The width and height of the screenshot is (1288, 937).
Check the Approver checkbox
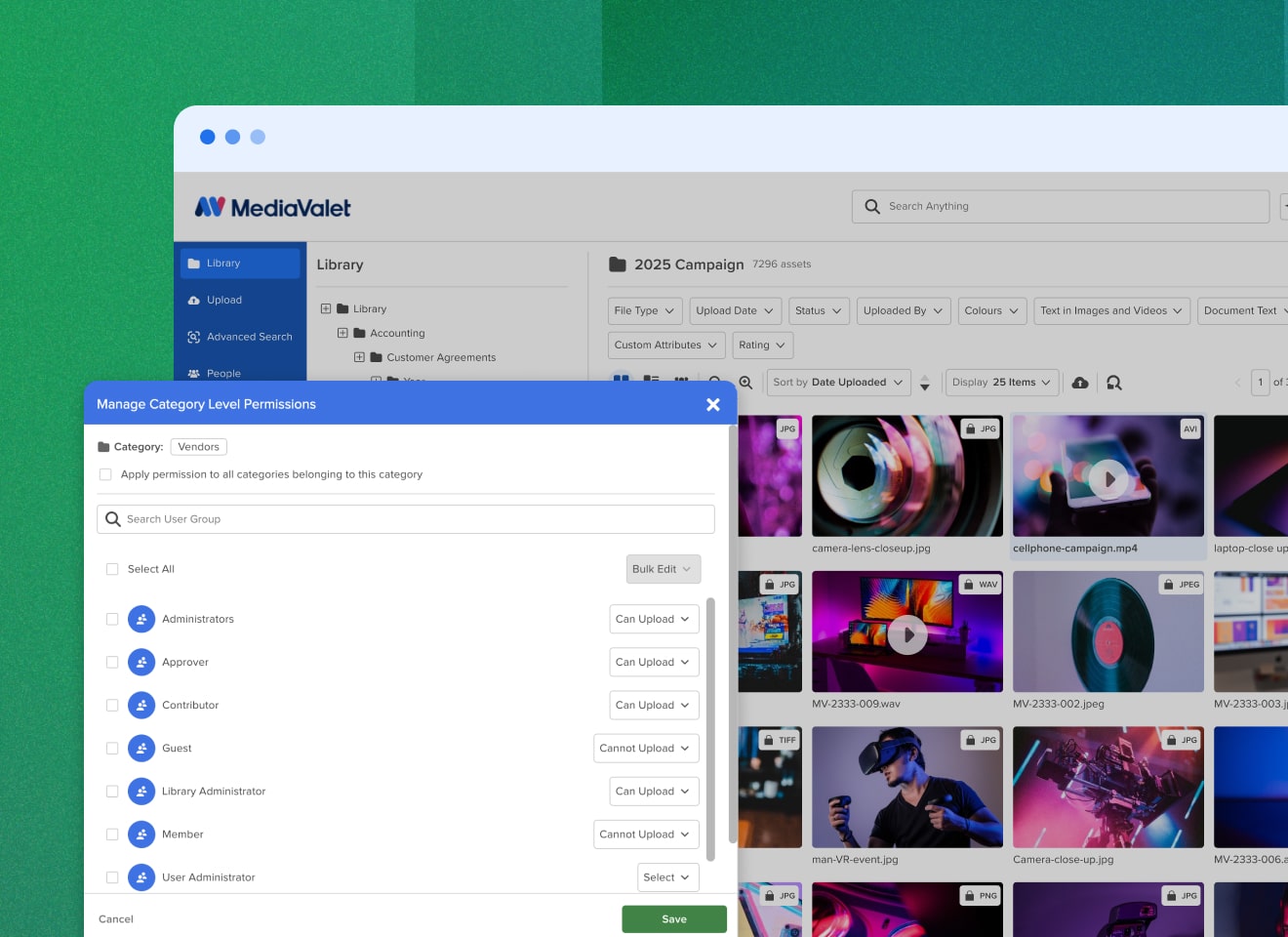pos(112,662)
